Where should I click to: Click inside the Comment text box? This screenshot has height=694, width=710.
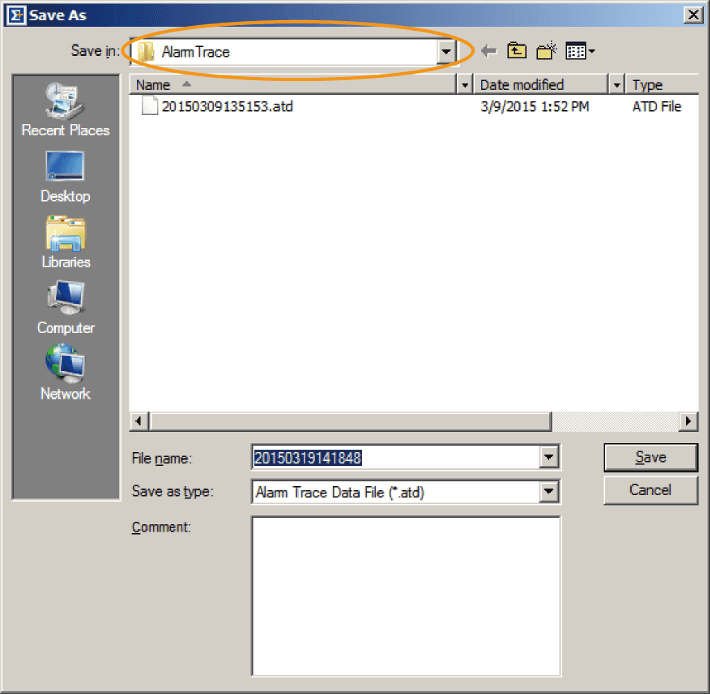click(405, 596)
